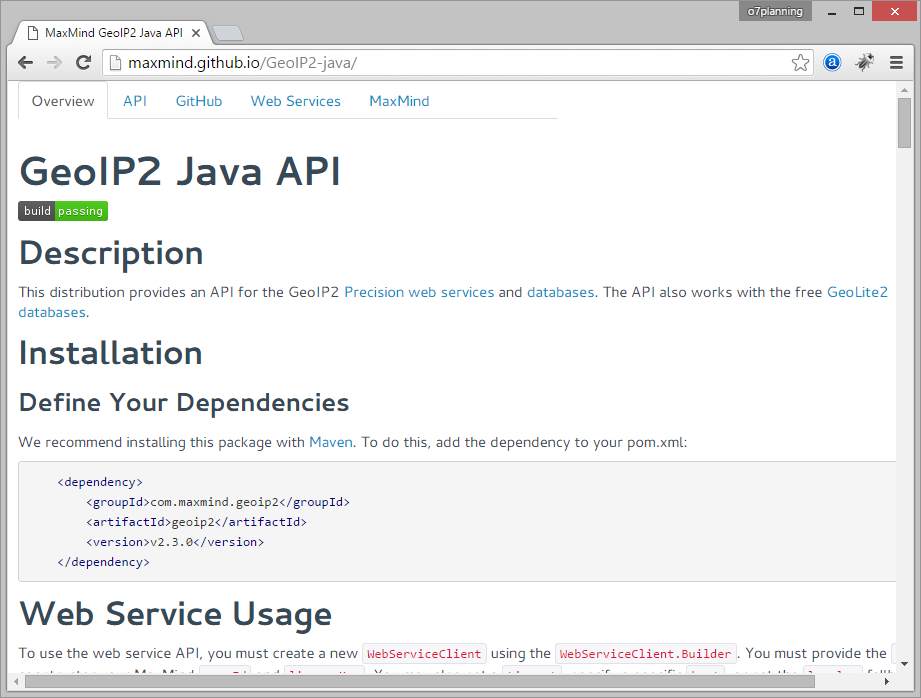Open the MaxMind tab
Viewport: 921px width, 698px height.
[x=399, y=101]
